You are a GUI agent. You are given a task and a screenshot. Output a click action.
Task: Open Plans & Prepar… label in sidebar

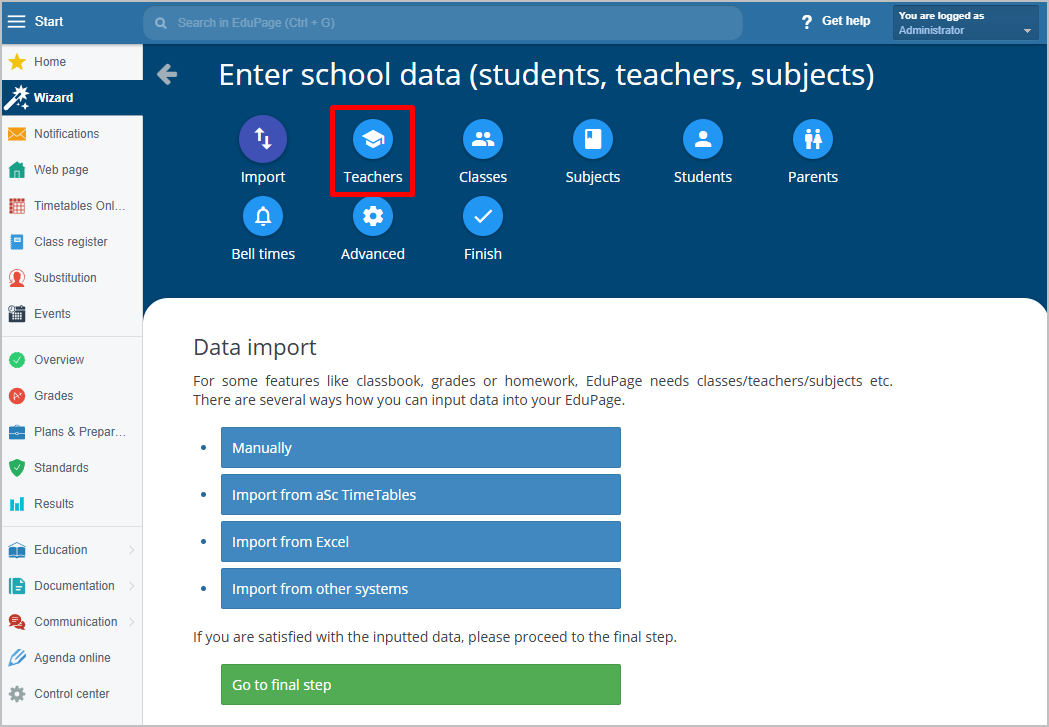click(x=80, y=432)
